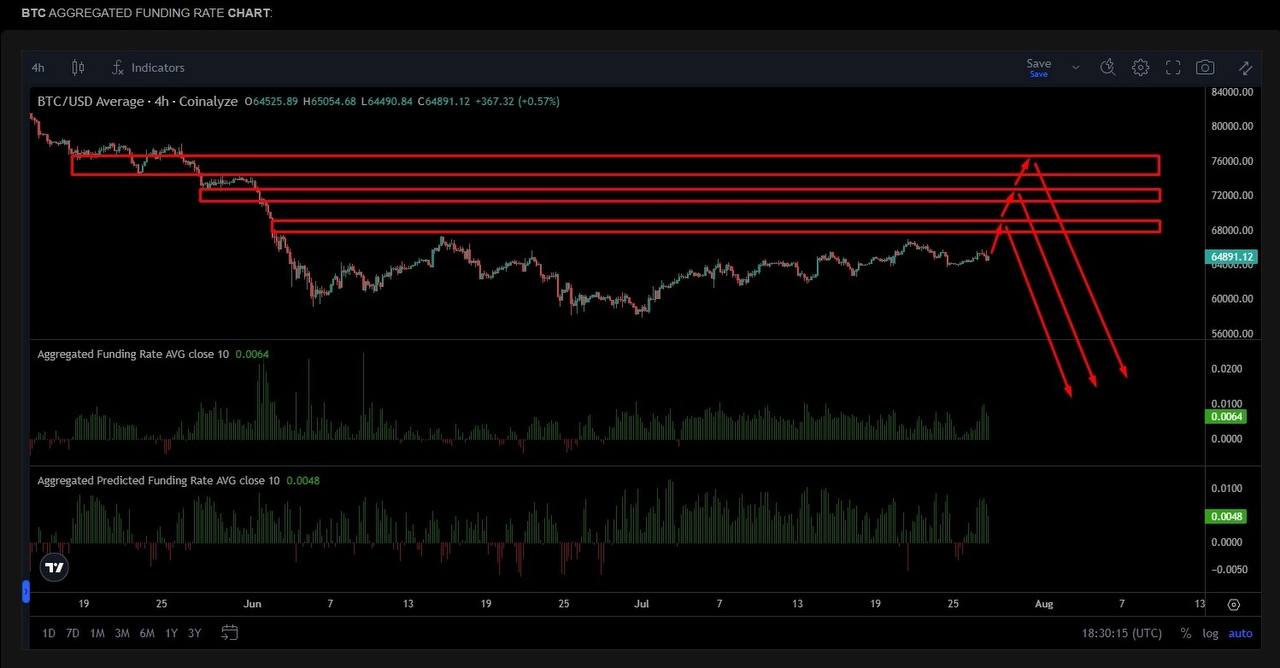This screenshot has width=1280, height=668.
Task: Change the candlestick chart style
Action: point(78,68)
